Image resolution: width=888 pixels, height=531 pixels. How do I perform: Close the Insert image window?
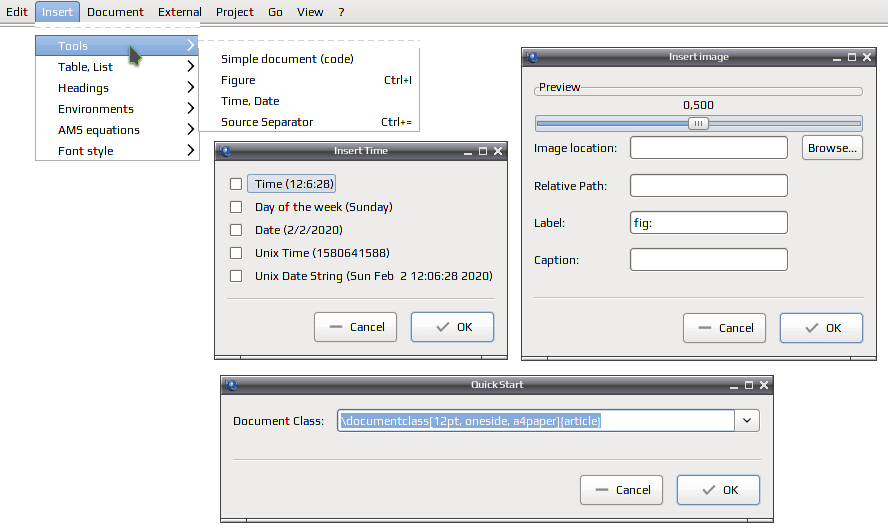867,57
